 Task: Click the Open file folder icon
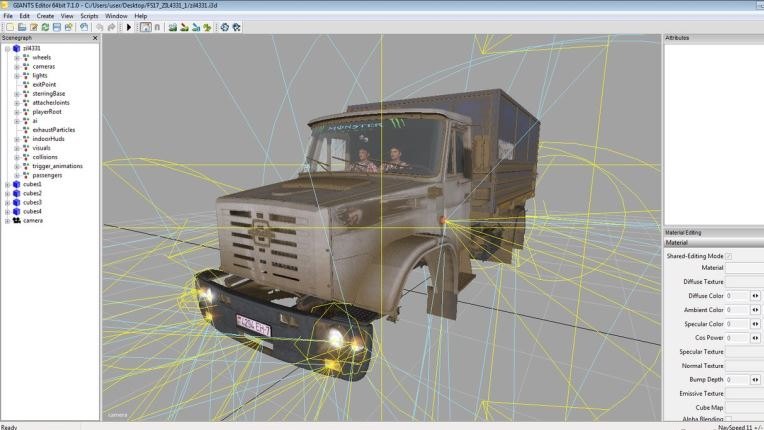22,27
